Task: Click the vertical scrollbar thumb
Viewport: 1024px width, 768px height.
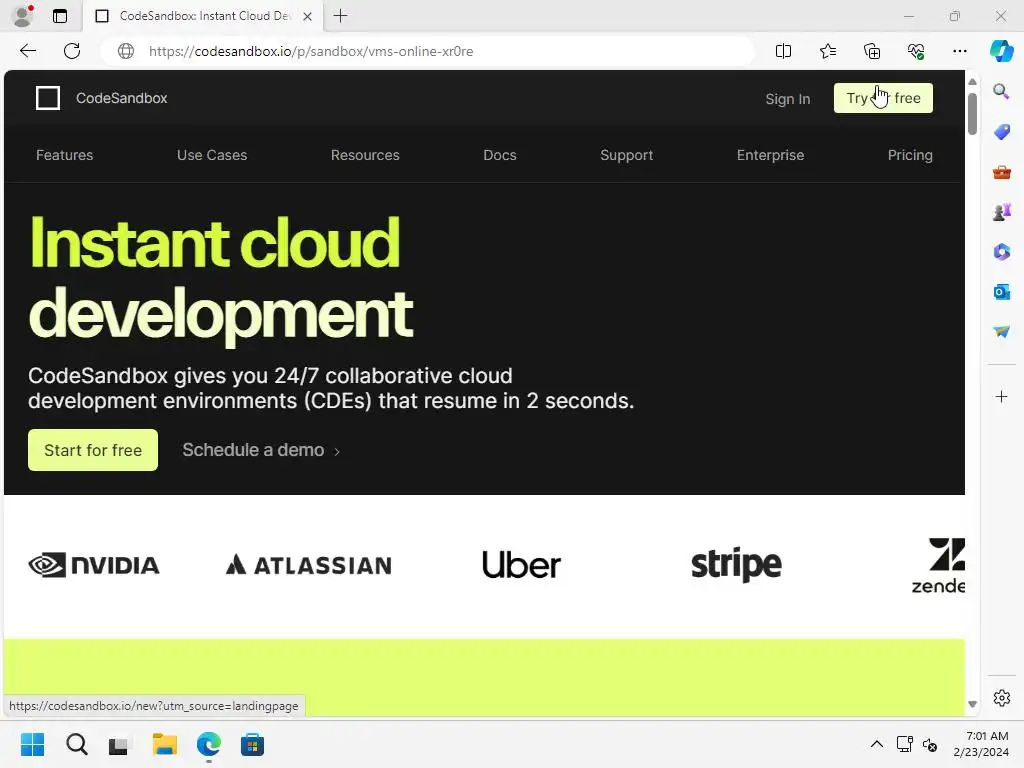Action: [972, 114]
